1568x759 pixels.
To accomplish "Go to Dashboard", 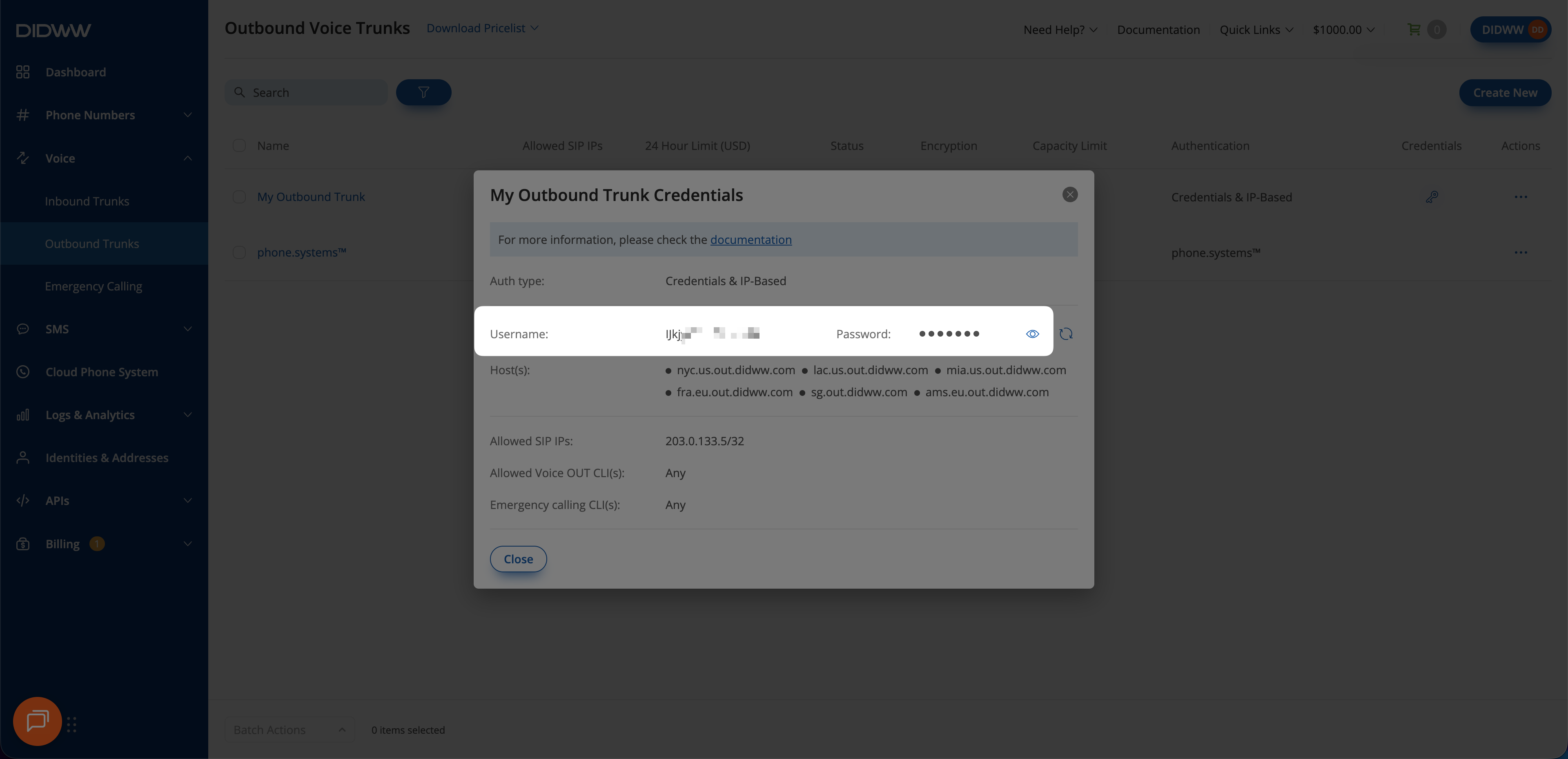I will point(76,72).
